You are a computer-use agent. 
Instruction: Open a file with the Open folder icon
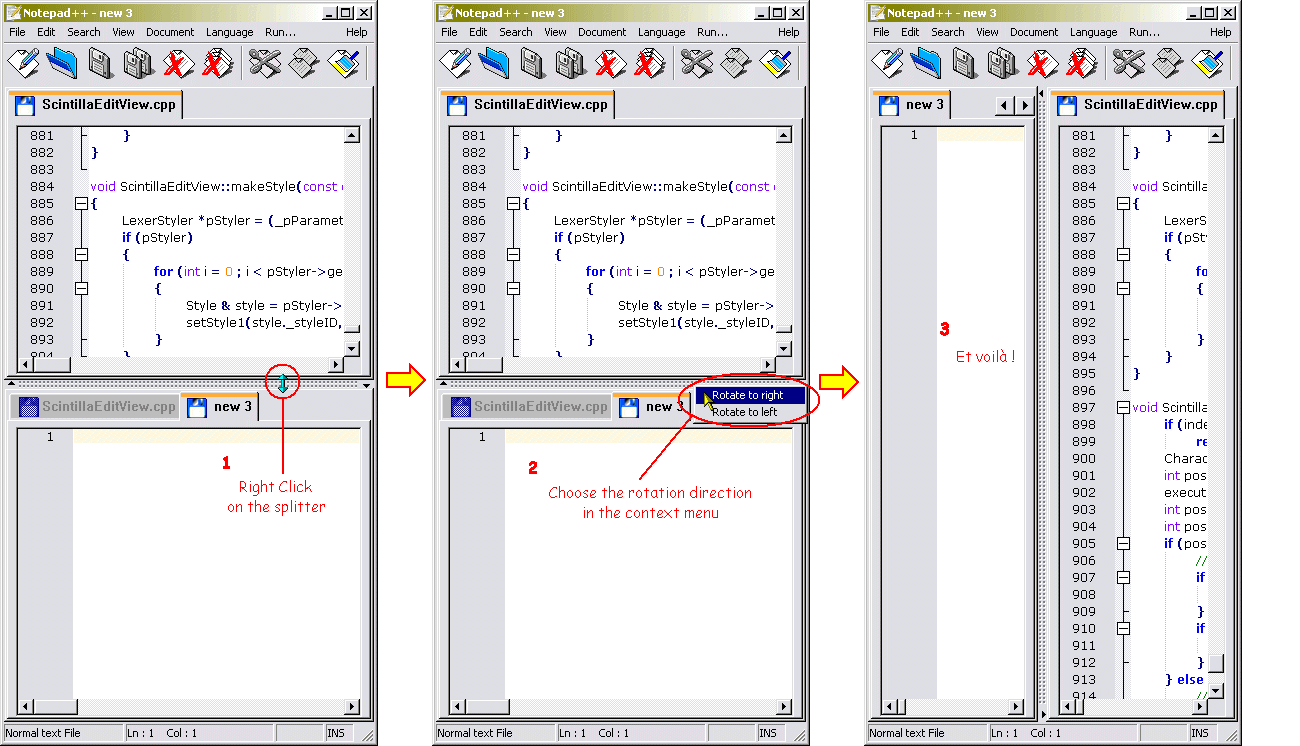point(62,62)
